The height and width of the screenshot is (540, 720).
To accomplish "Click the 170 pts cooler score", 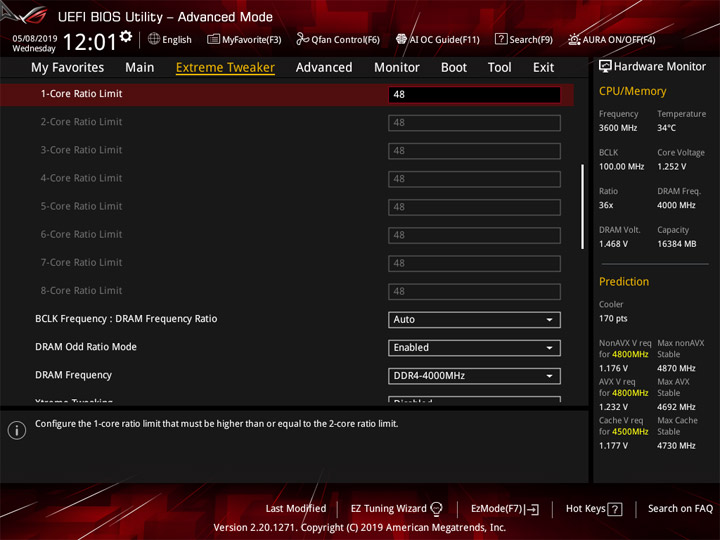I will pos(613,318).
